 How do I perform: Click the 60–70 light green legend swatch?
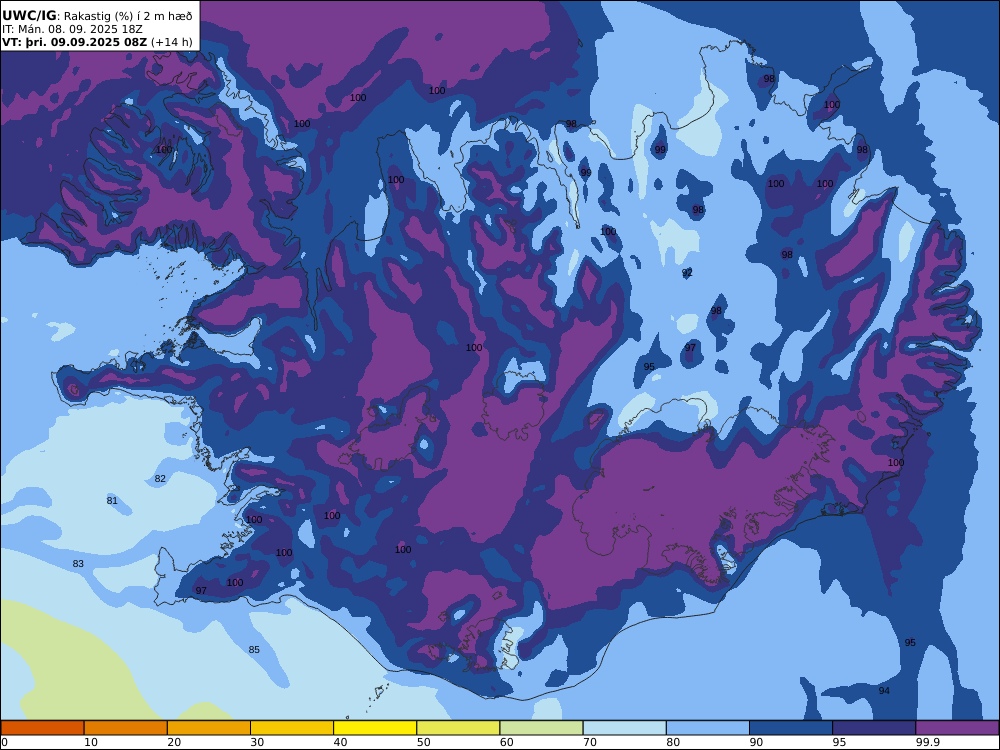coord(541,728)
